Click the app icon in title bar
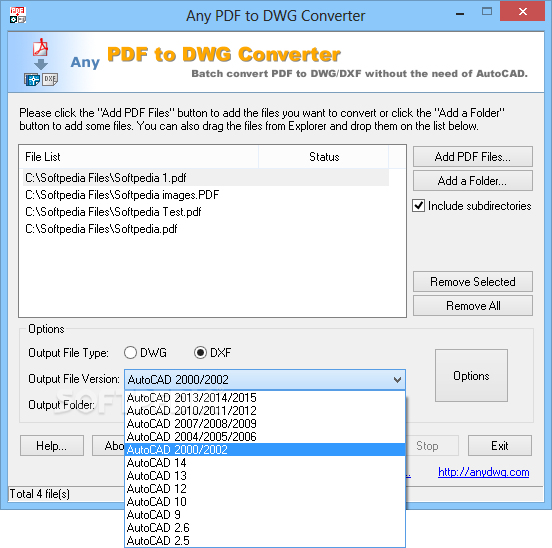Image resolution: width=552 pixels, height=548 pixels. (18, 15)
